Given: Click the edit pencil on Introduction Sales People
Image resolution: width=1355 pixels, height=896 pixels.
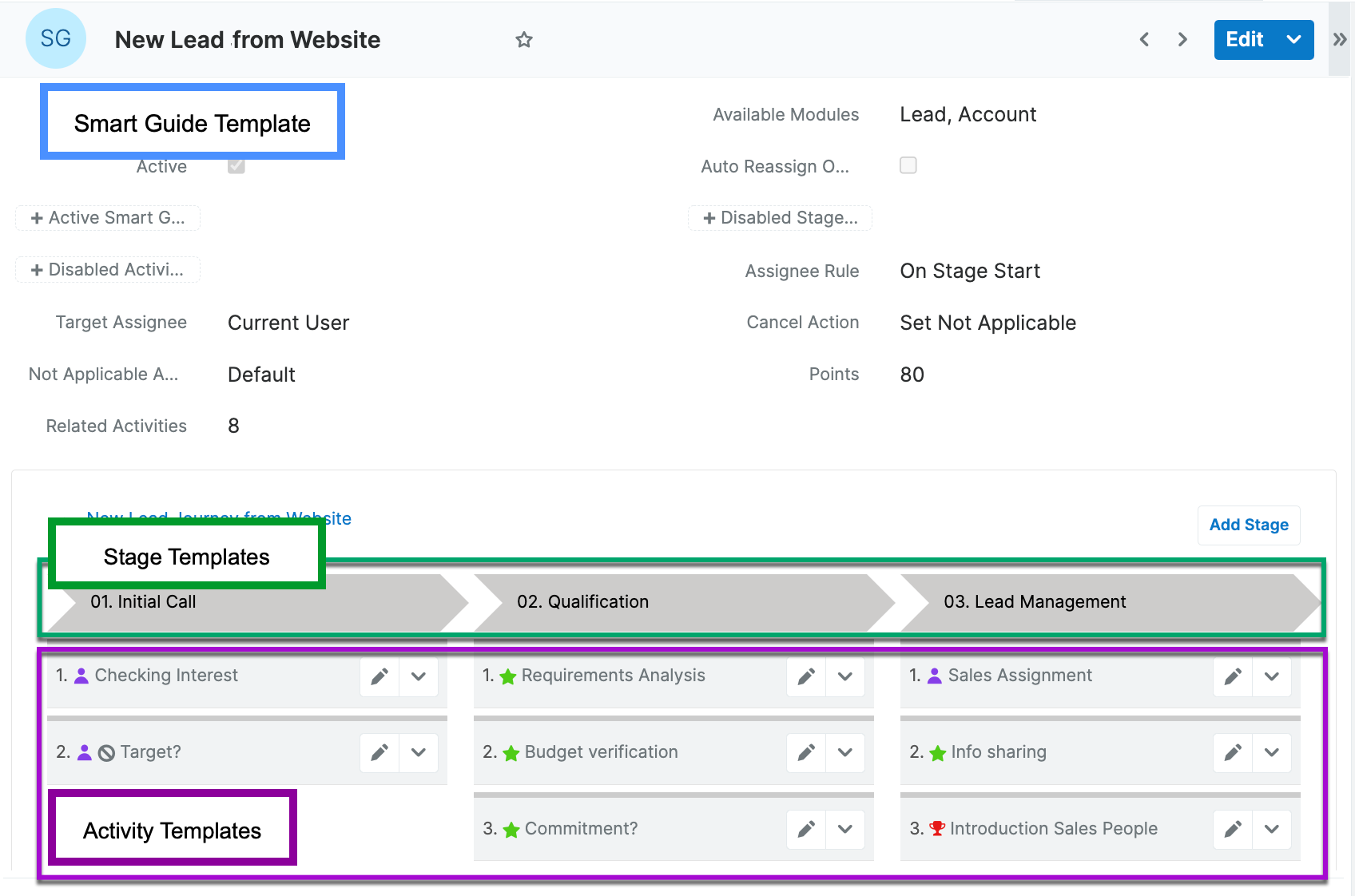Looking at the screenshot, I should coord(1232,829).
